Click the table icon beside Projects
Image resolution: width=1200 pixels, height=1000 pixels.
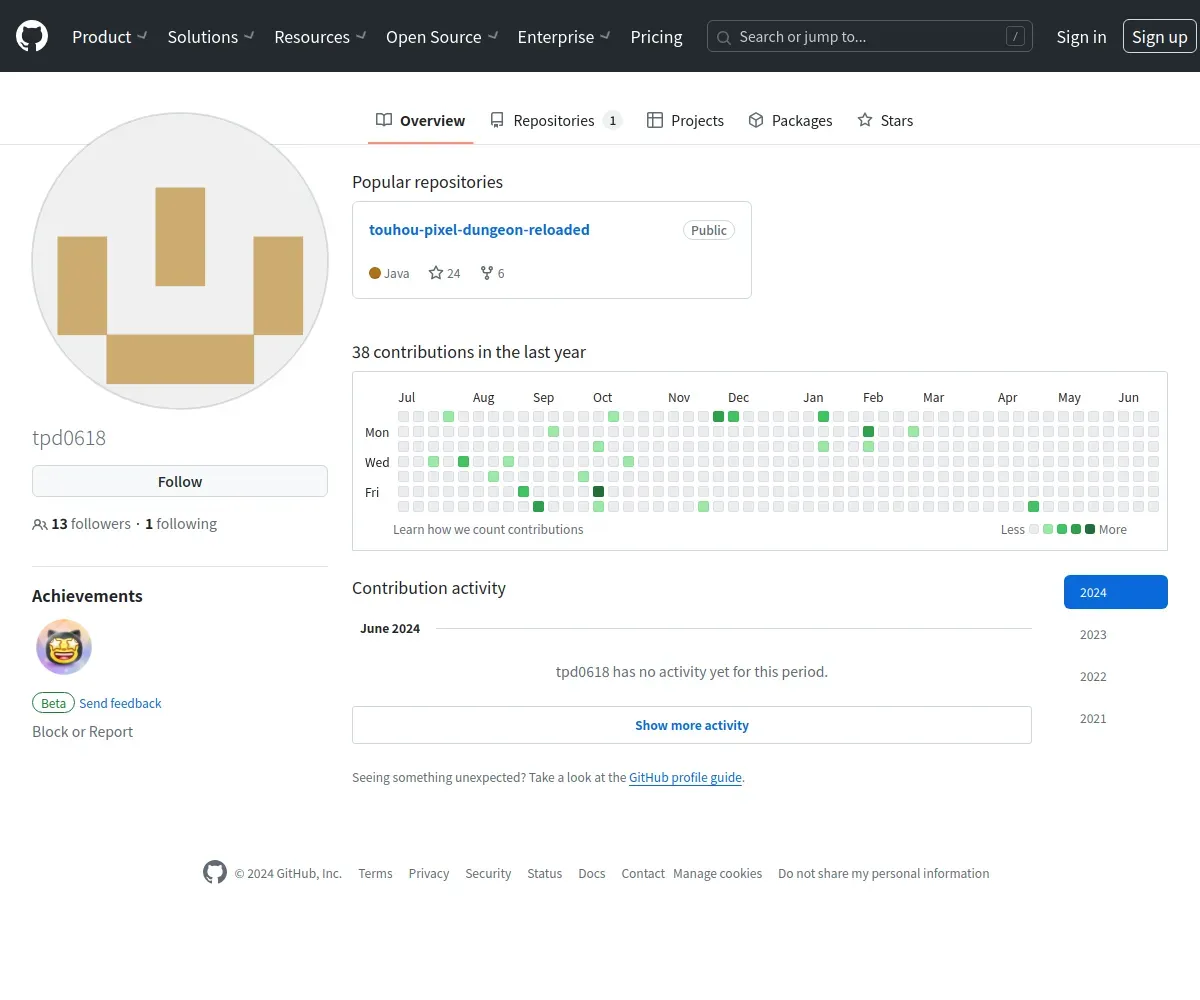pos(655,120)
